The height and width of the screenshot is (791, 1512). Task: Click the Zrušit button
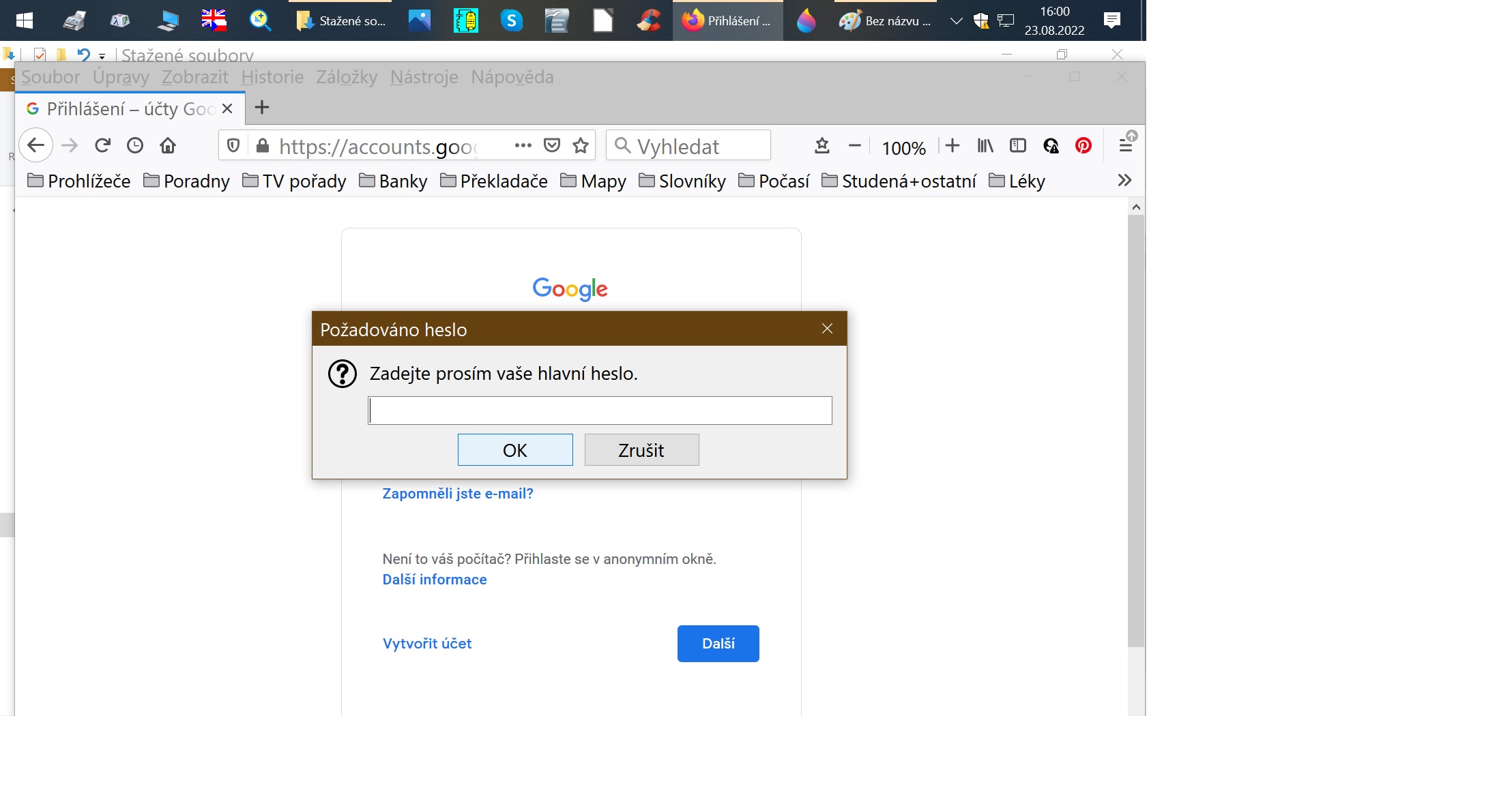(x=641, y=450)
